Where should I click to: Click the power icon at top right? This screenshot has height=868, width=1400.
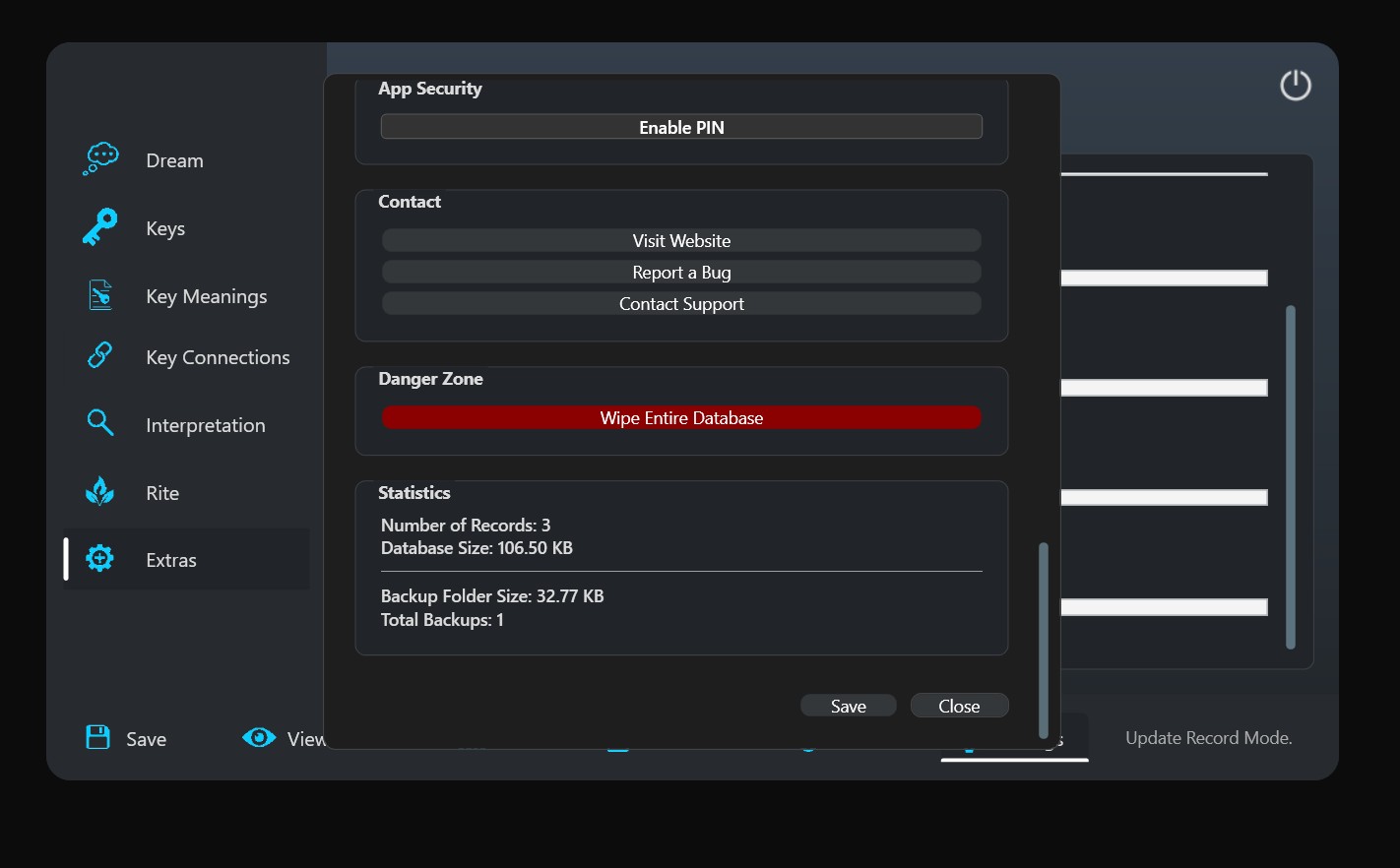(1296, 86)
